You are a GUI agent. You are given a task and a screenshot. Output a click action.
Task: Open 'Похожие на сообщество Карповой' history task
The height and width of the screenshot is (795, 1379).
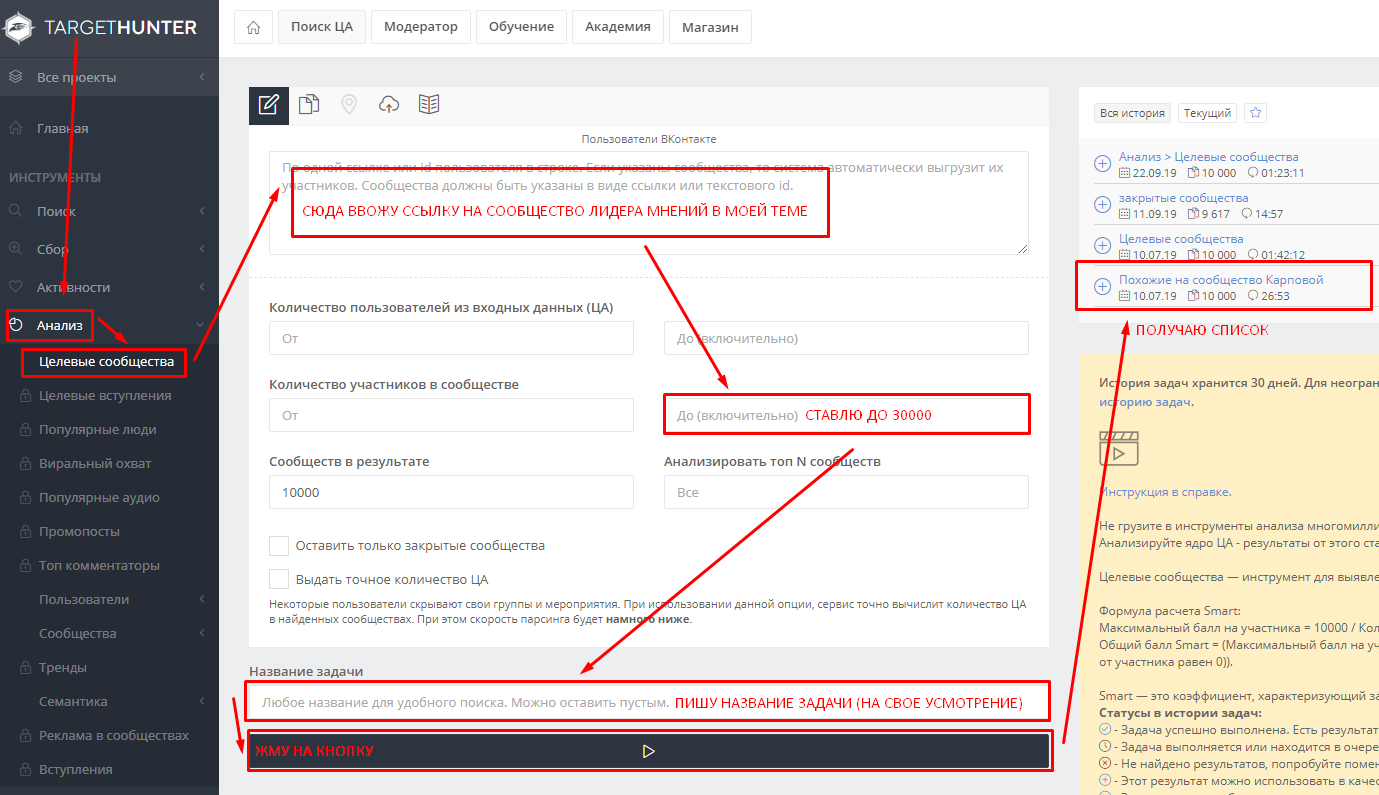point(1221,280)
